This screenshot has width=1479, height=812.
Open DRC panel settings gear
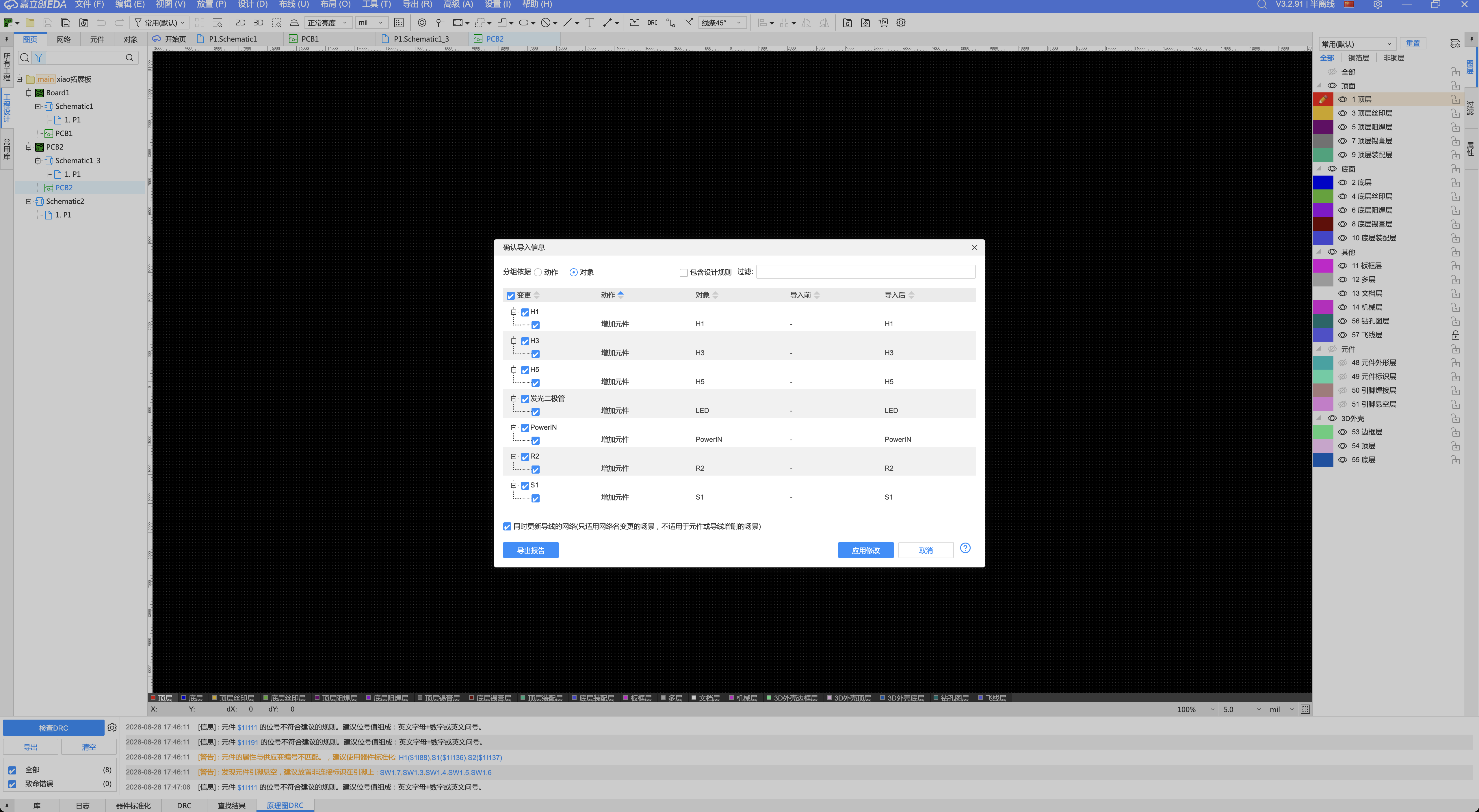[112, 728]
